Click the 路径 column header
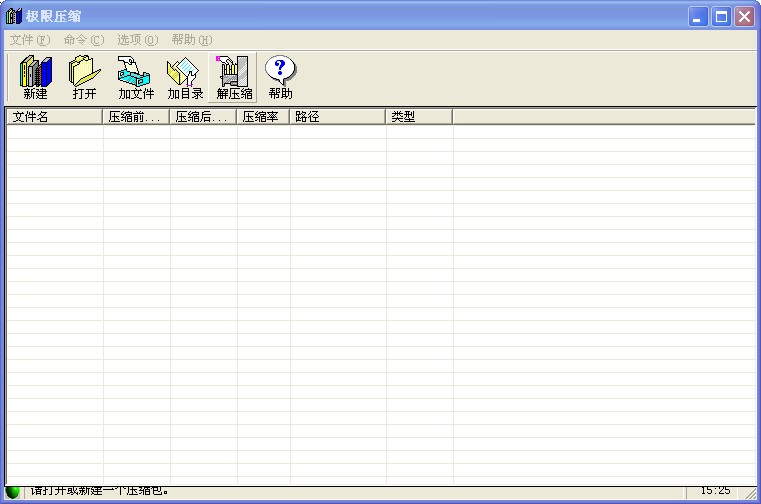761x504 pixels. coord(337,117)
